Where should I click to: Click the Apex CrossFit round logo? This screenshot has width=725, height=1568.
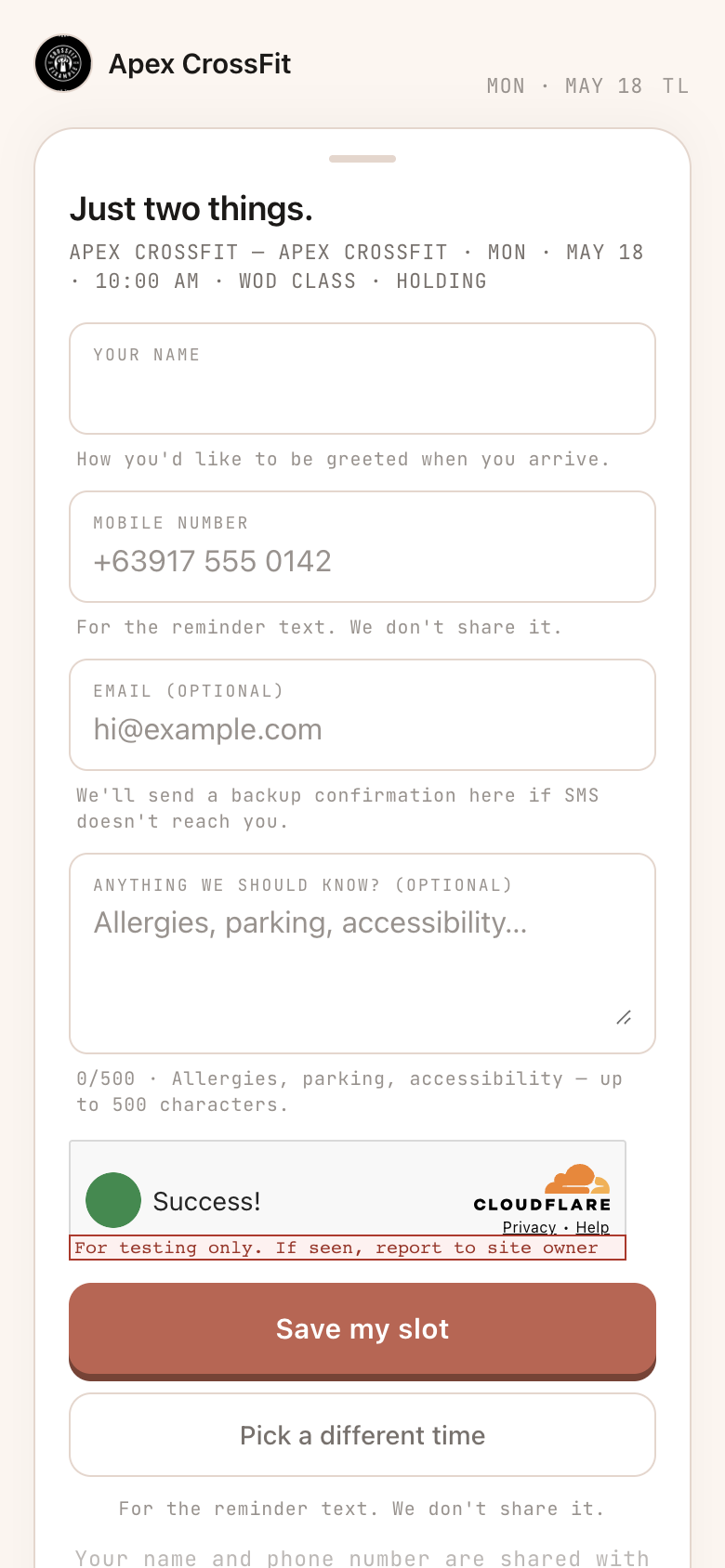coord(63,64)
